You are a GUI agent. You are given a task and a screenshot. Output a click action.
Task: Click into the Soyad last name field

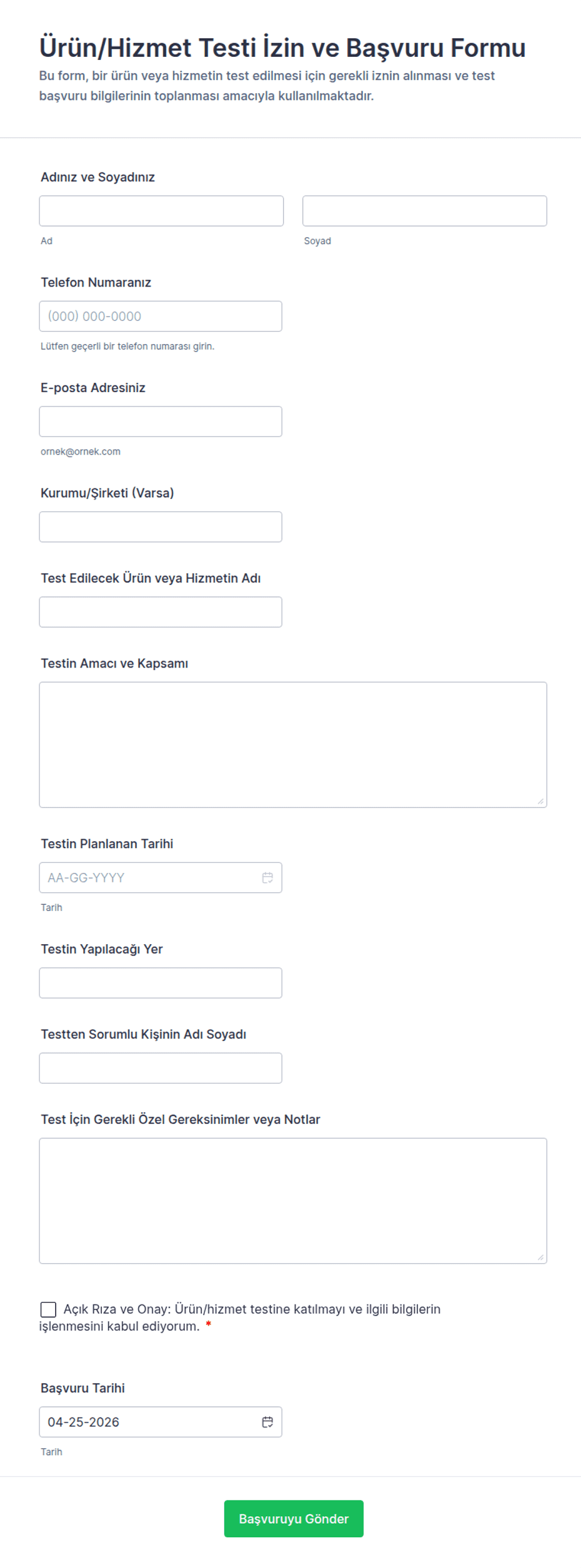click(424, 211)
